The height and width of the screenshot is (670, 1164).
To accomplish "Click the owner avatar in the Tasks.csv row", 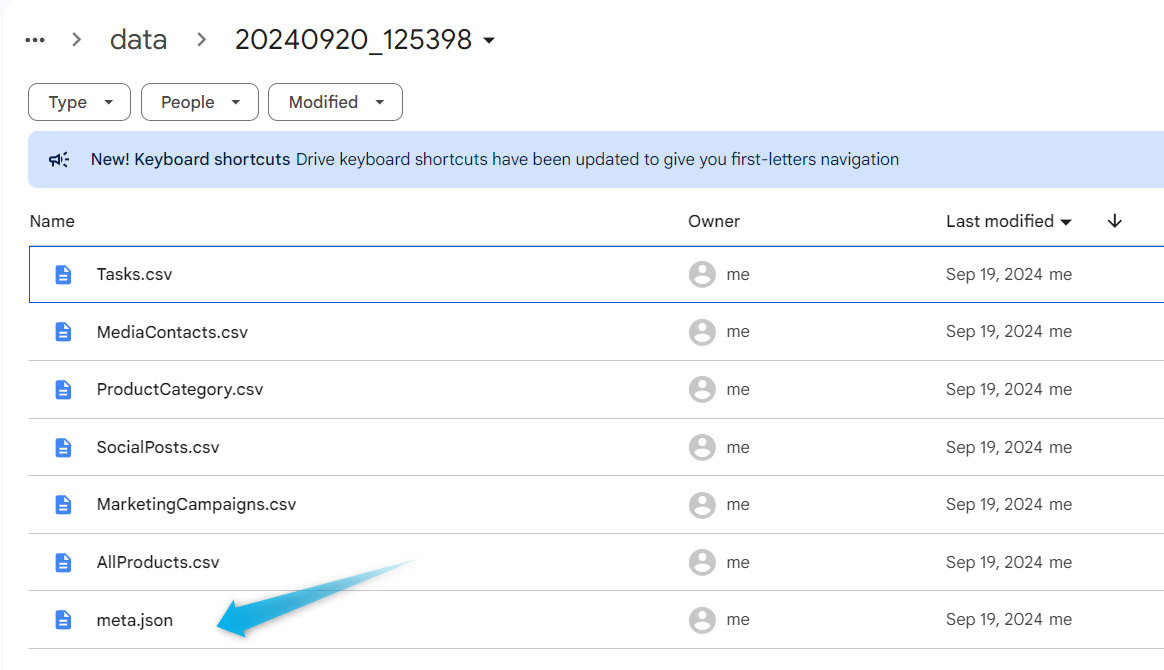I will point(702,274).
